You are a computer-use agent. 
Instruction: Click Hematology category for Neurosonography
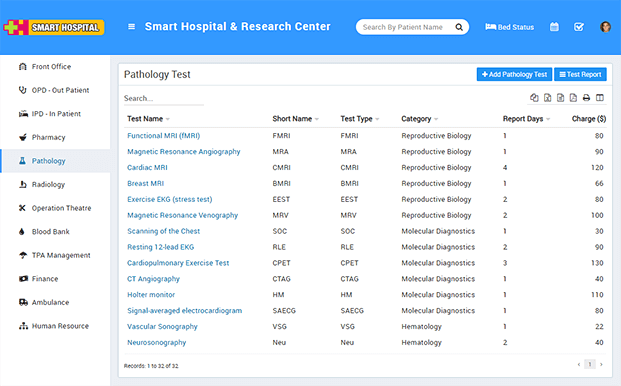421,342
